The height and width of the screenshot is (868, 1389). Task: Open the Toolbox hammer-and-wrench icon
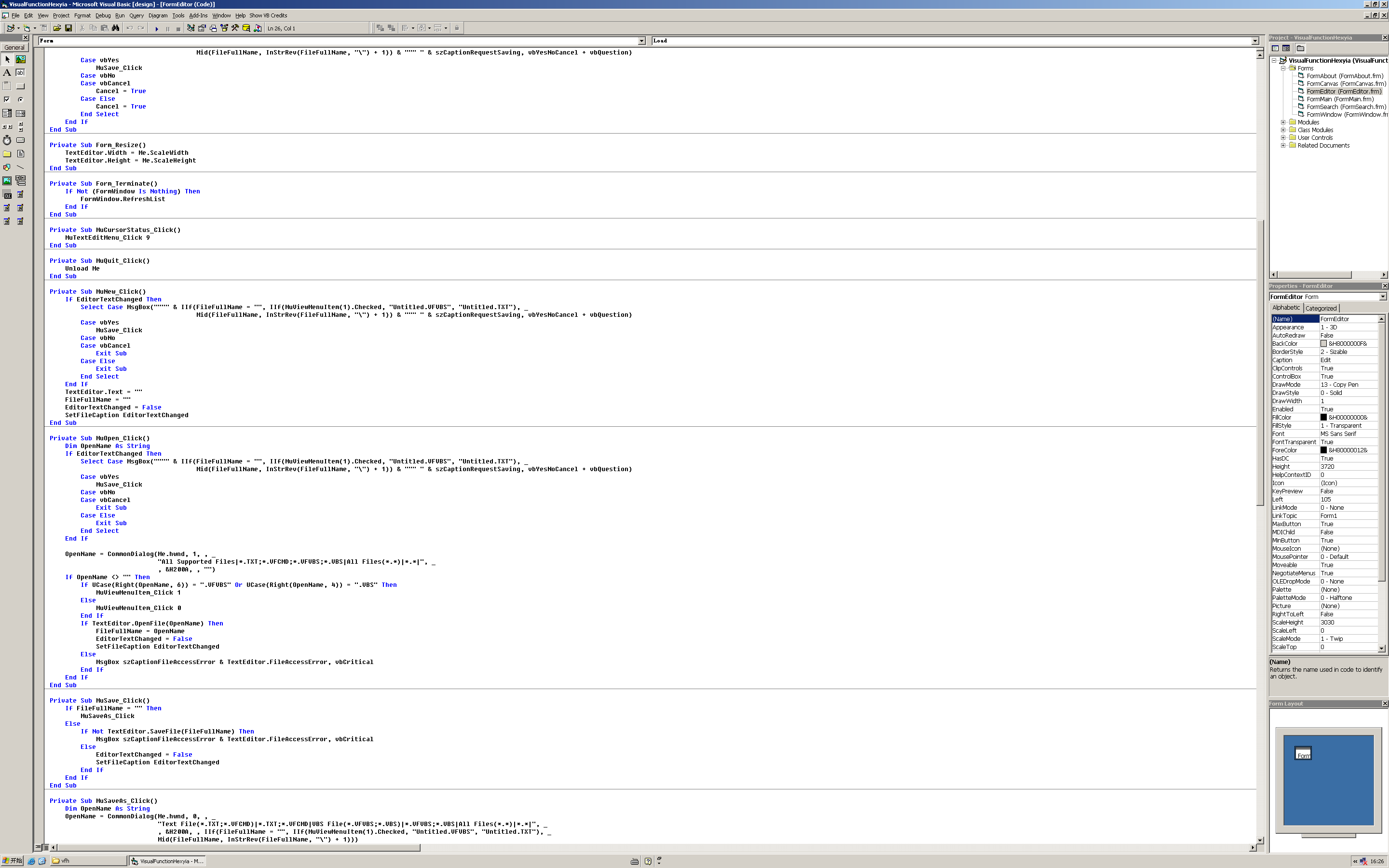235,28
